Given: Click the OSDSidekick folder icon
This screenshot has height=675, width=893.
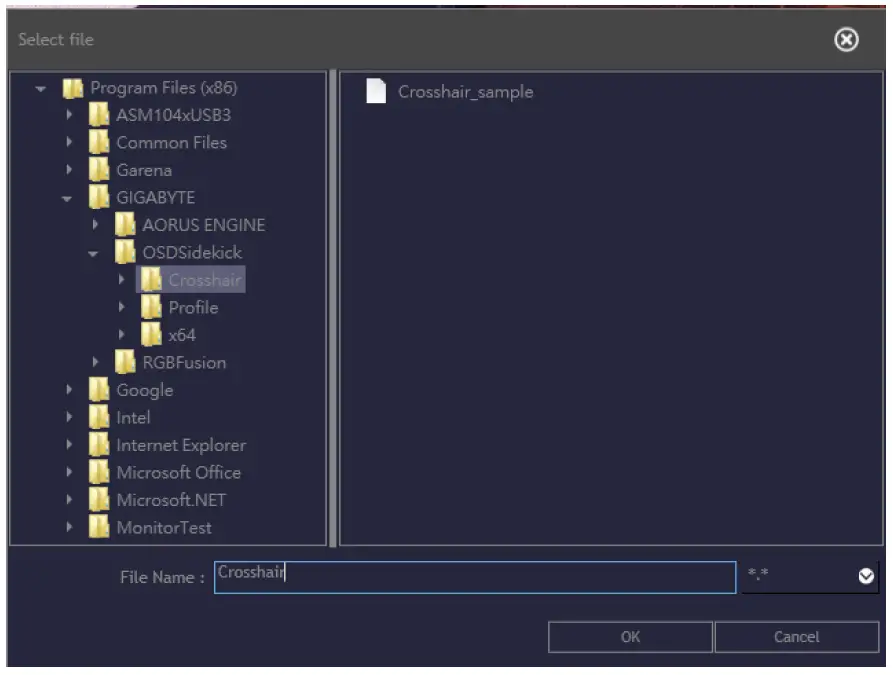Looking at the screenshot, I should click(125, 252).
